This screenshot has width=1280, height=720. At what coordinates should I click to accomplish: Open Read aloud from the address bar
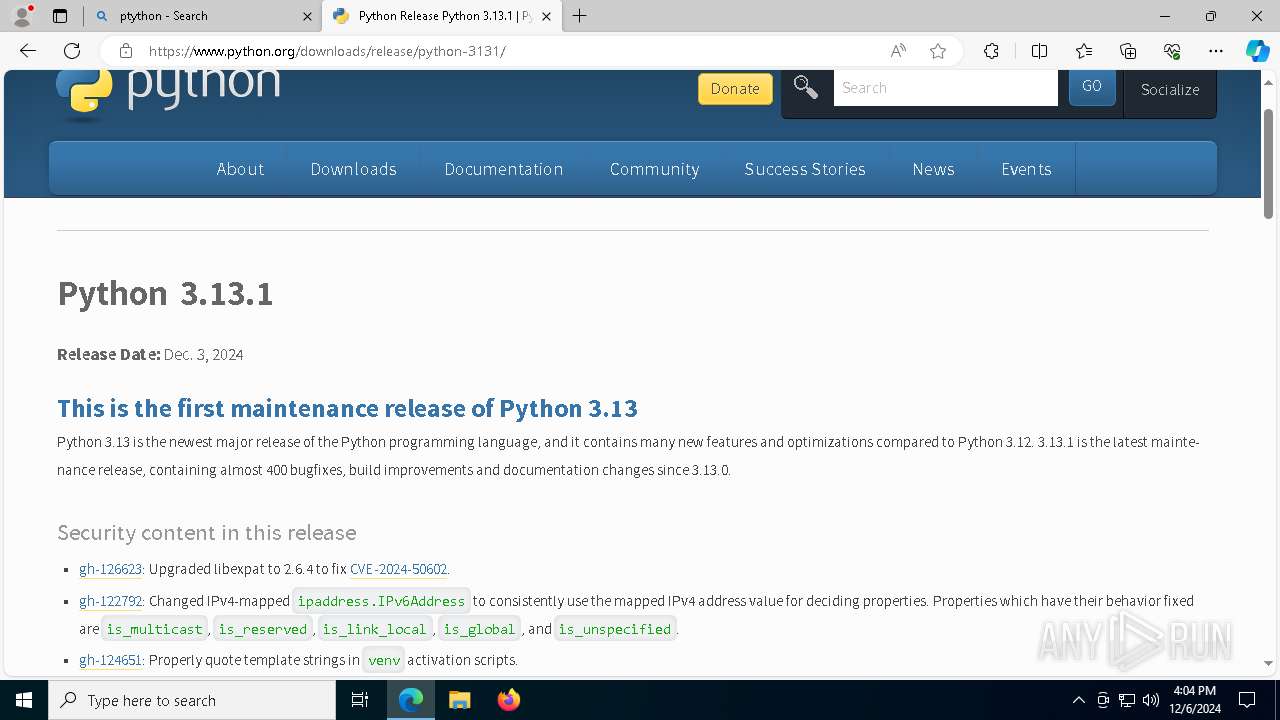click(898, 51)
